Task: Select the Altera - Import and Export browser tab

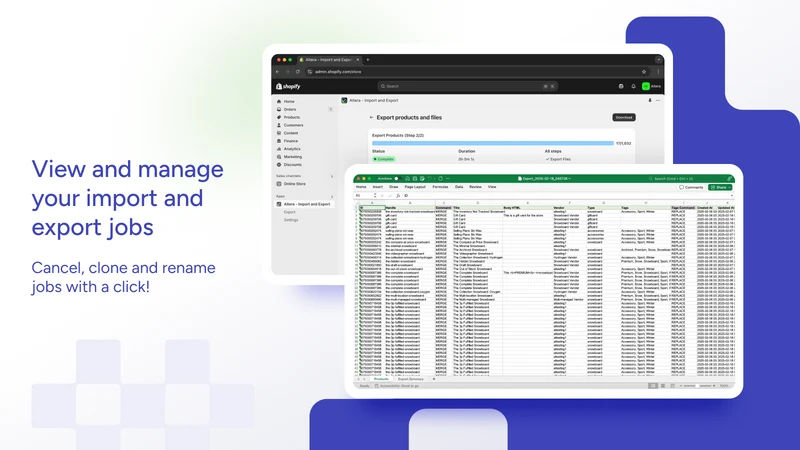Action: (x=328, y=60)
